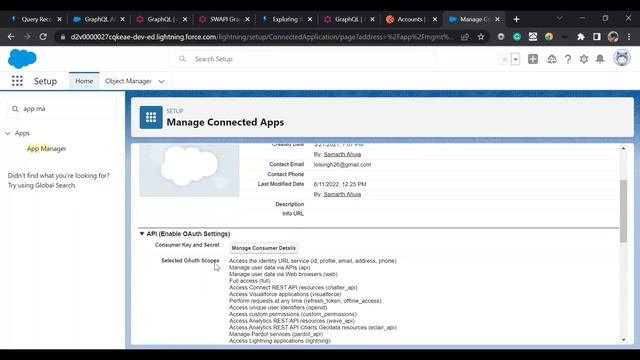Image resolution: width=640 pixels, height=360 pixels.
Task: Click the Selected OAuth Scopes label
Action: coord(190,260)
